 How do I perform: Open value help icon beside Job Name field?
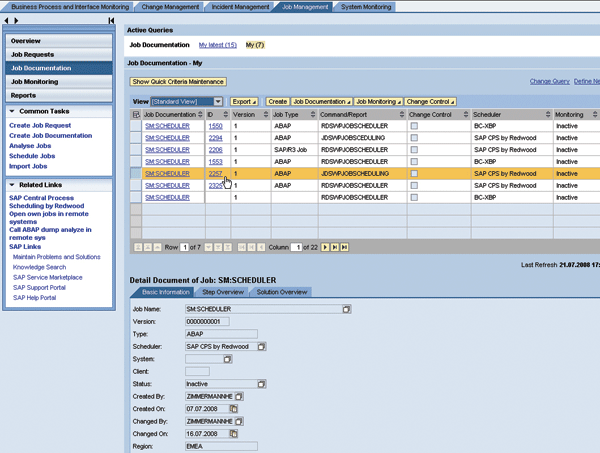pyautogui.click(x=347, y=310)
